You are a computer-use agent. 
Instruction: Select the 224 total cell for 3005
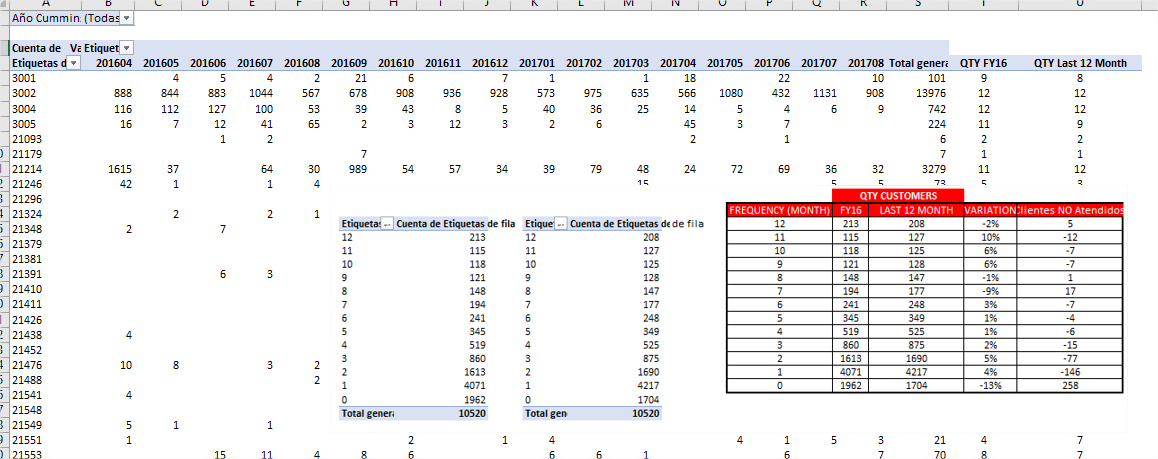coord(937,124)
